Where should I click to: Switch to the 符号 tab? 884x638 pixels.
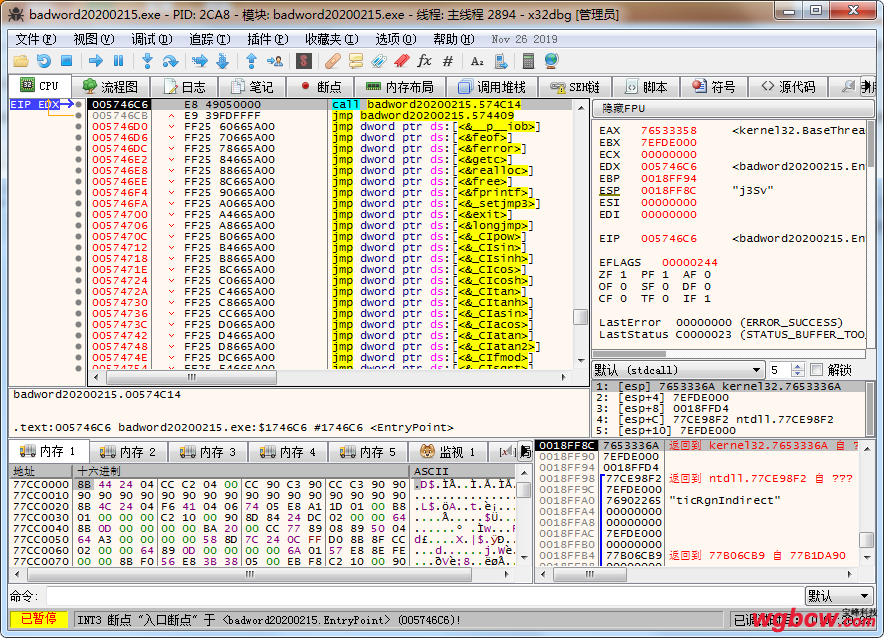(714, 87)
